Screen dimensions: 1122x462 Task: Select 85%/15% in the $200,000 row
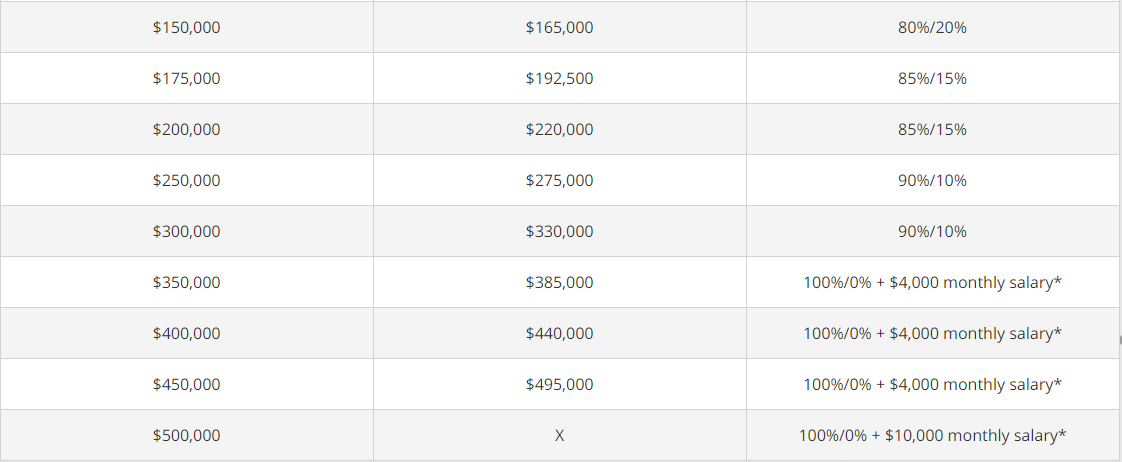[932, 130]
